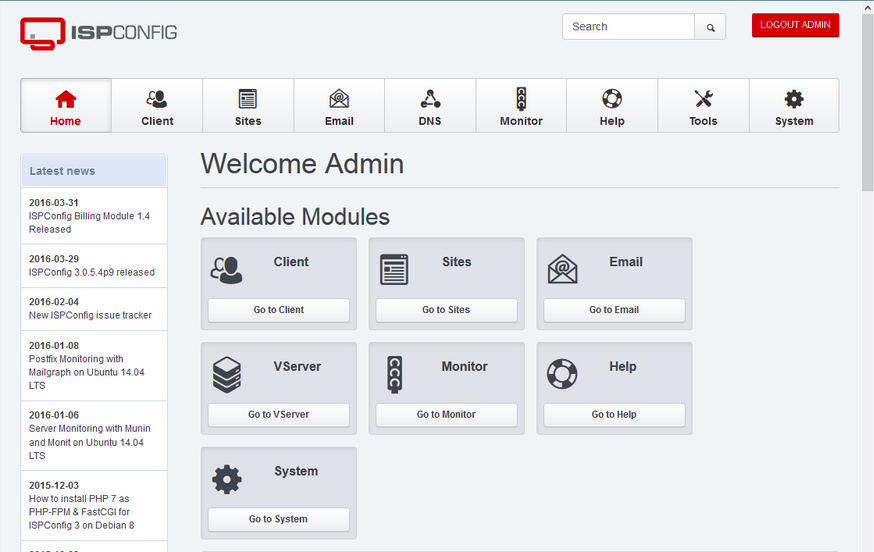This screenshot has width=874, height=552.
Task: Focus the Search input field
Action: [628, 27]
